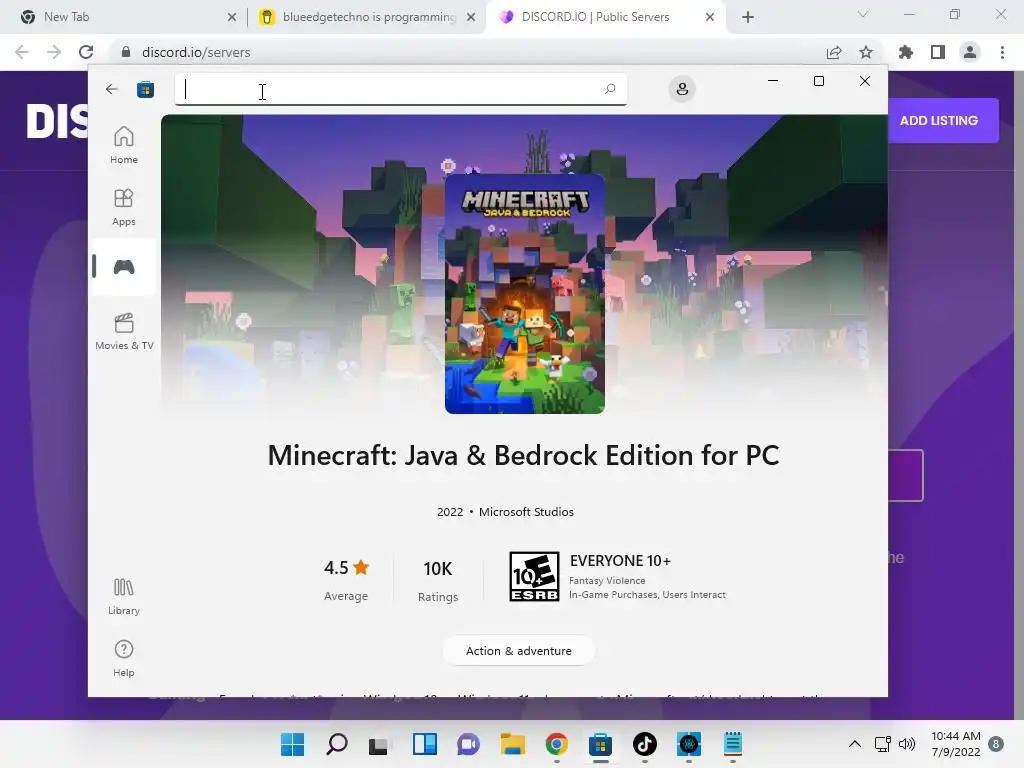Click the Store search input field
This screenshot has height=768, width=1024.
(400, 89)
